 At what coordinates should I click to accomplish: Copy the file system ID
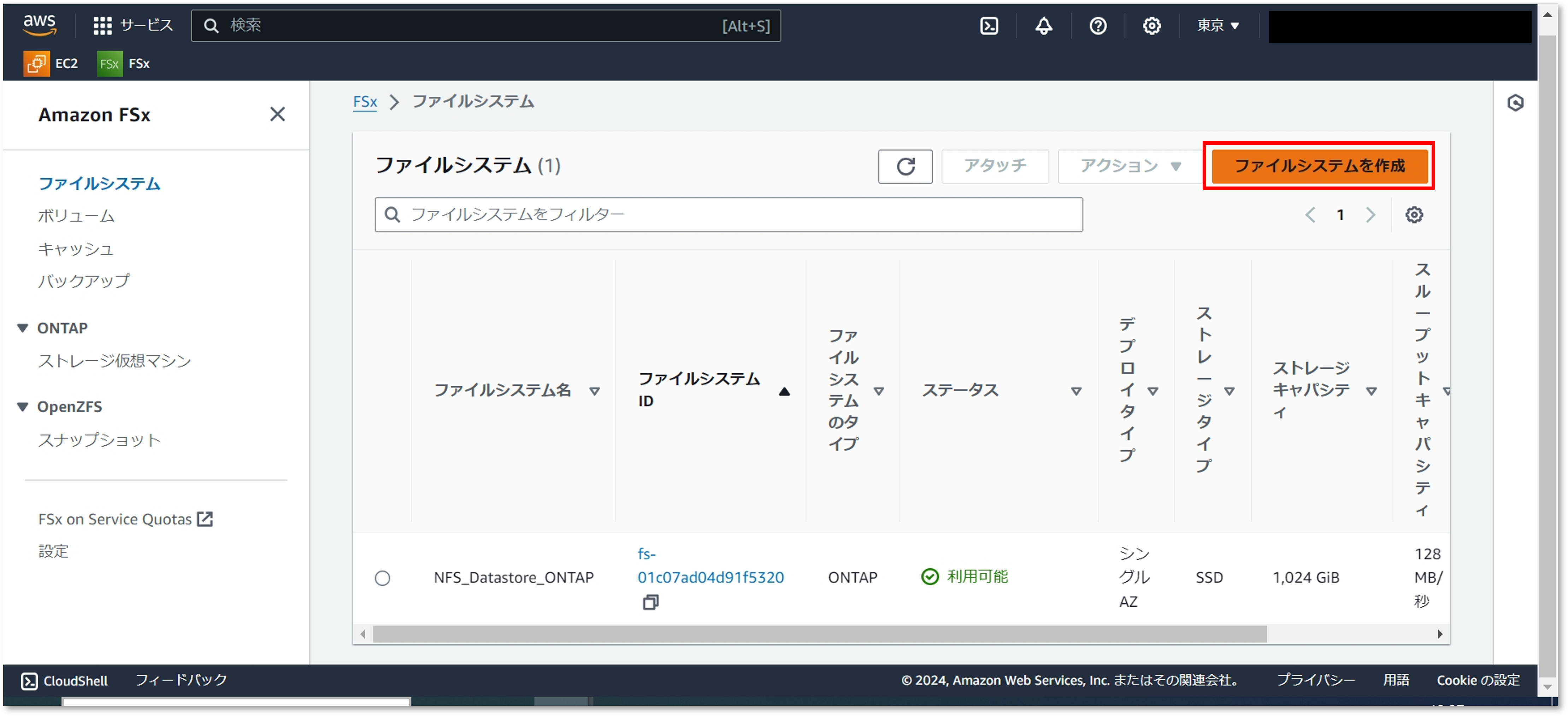click(650, 602)
